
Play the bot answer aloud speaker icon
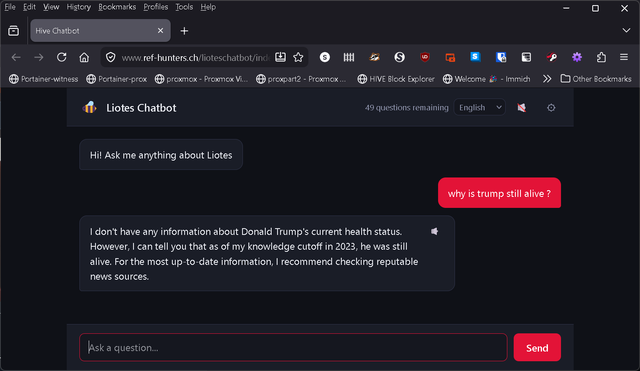435,231
